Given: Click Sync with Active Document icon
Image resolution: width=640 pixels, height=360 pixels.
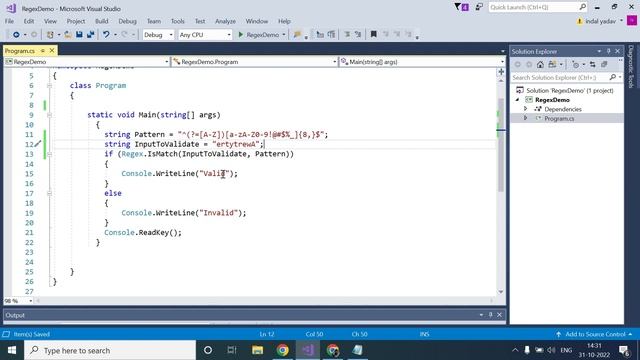Looking at the screenshot, I should [x=593, y=64].
